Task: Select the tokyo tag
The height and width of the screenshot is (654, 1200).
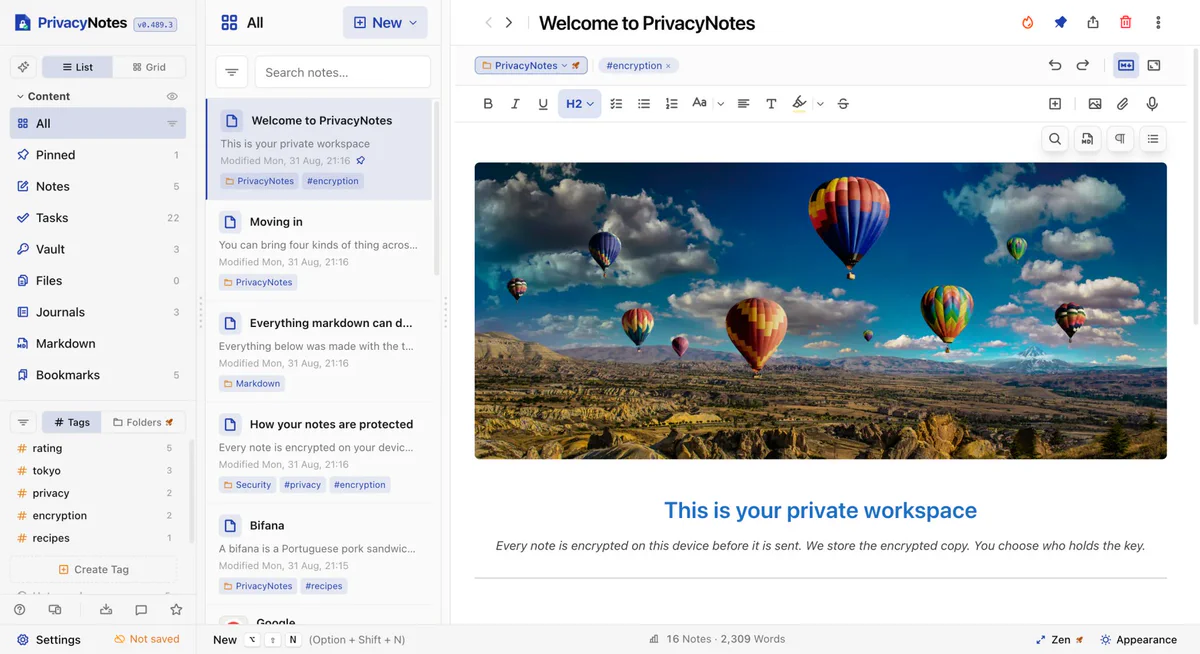Action: coord(95,471)
